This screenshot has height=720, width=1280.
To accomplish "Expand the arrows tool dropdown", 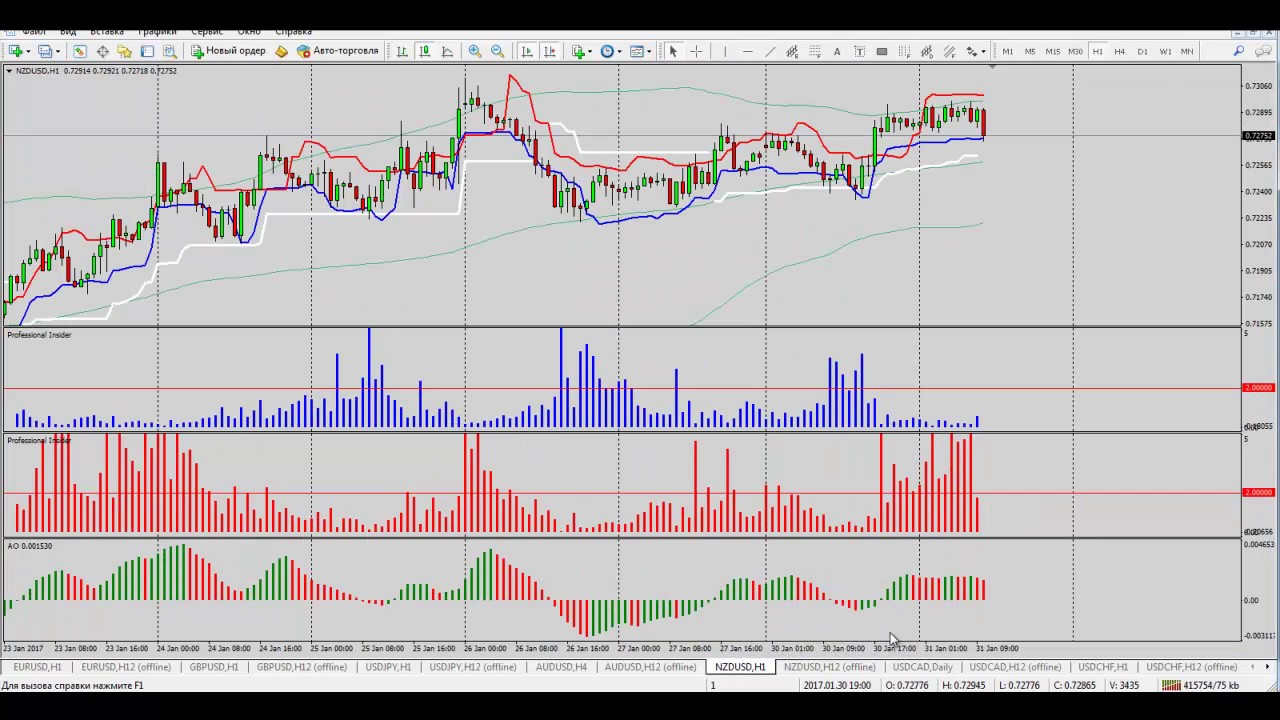I will pos(984,51).
